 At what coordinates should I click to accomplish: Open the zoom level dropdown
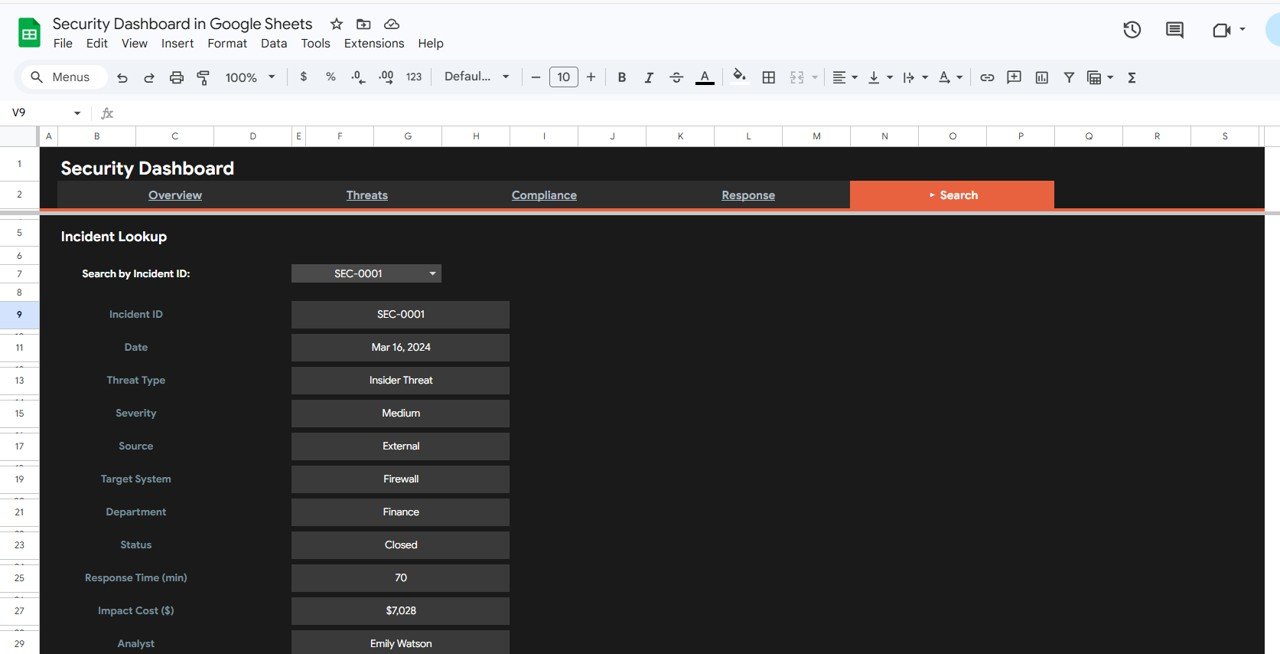[248, 76]
